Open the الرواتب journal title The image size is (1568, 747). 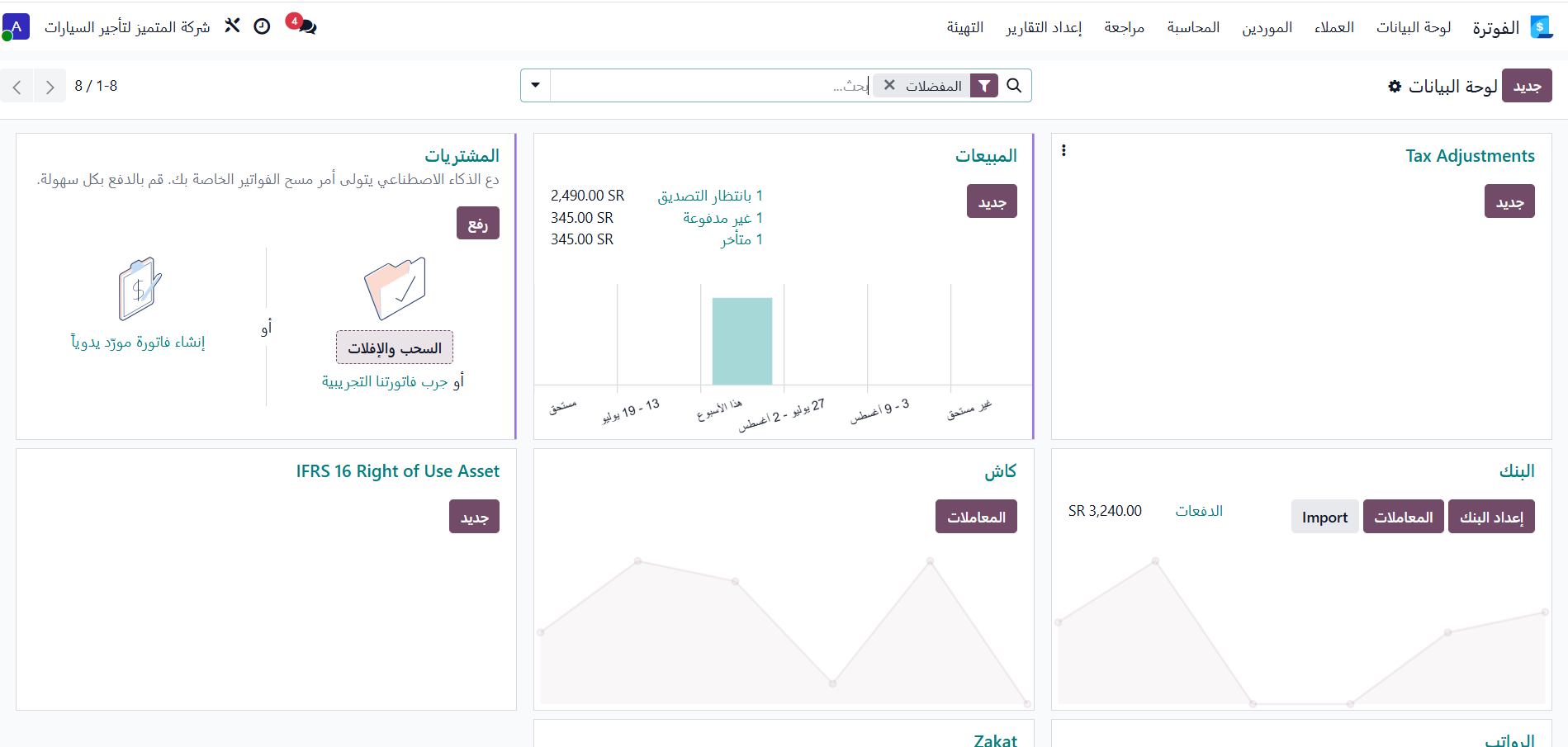point(1509,740)
